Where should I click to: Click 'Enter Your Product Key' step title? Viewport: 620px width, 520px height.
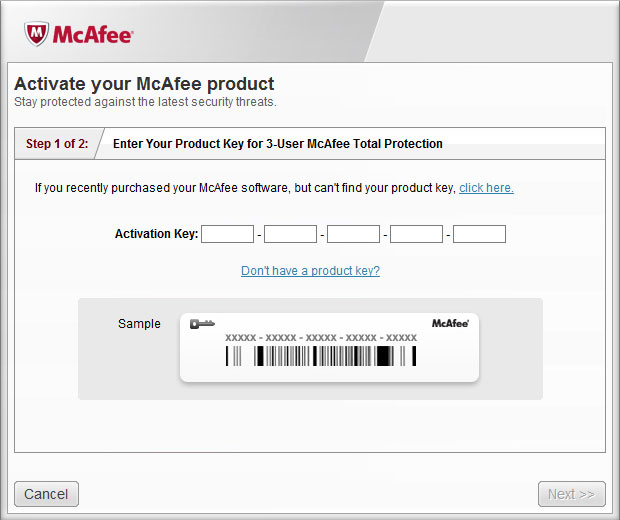tap(278, 144)
